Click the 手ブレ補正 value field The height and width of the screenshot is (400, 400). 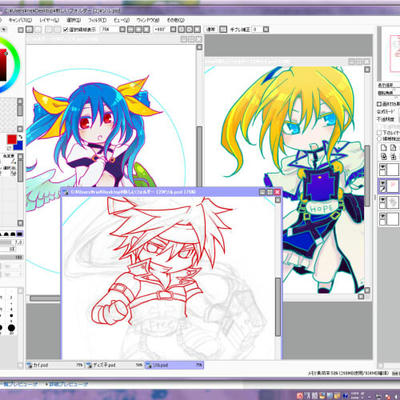click(257, 30)
